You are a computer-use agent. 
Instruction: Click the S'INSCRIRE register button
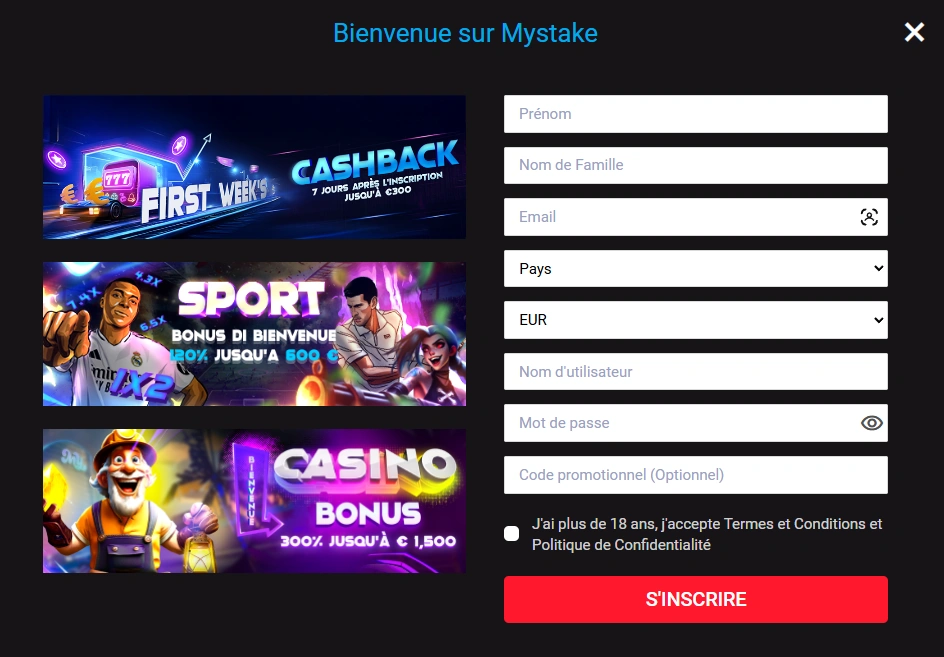pyautogui.click(x=695, y=599)
